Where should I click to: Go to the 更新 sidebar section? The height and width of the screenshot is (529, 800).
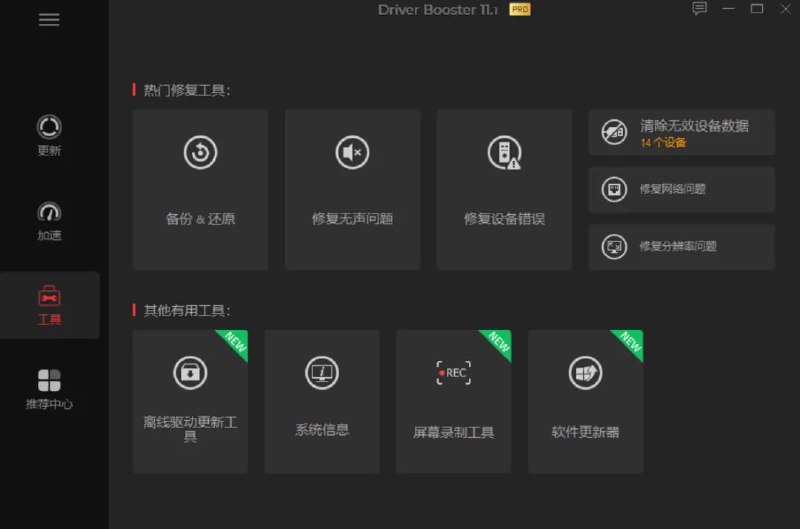(x=49, y=136)
